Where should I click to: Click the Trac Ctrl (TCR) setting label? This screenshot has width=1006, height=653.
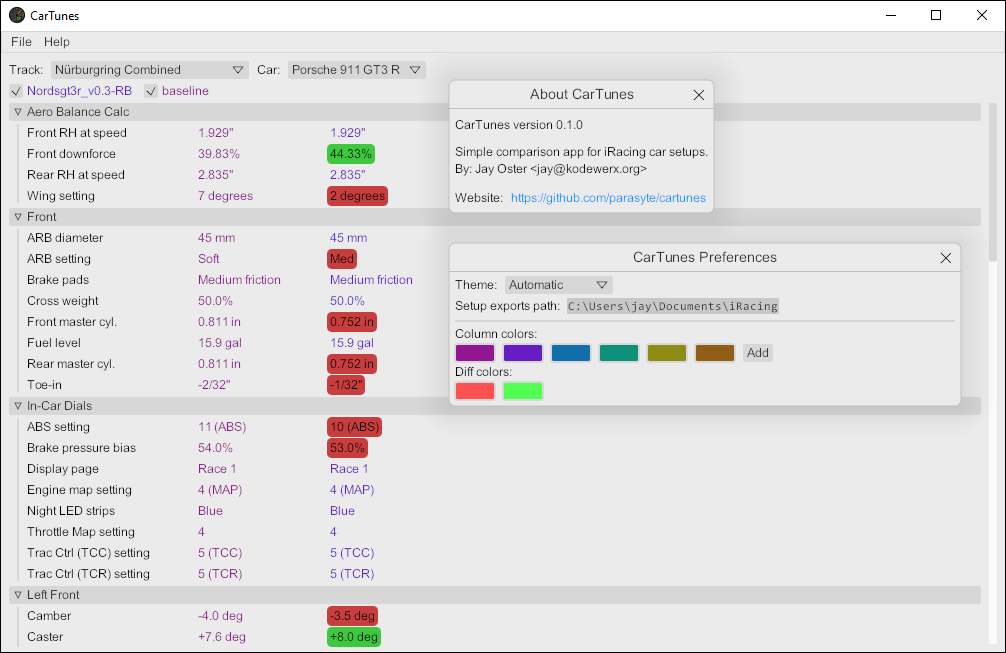pos(89,574)
